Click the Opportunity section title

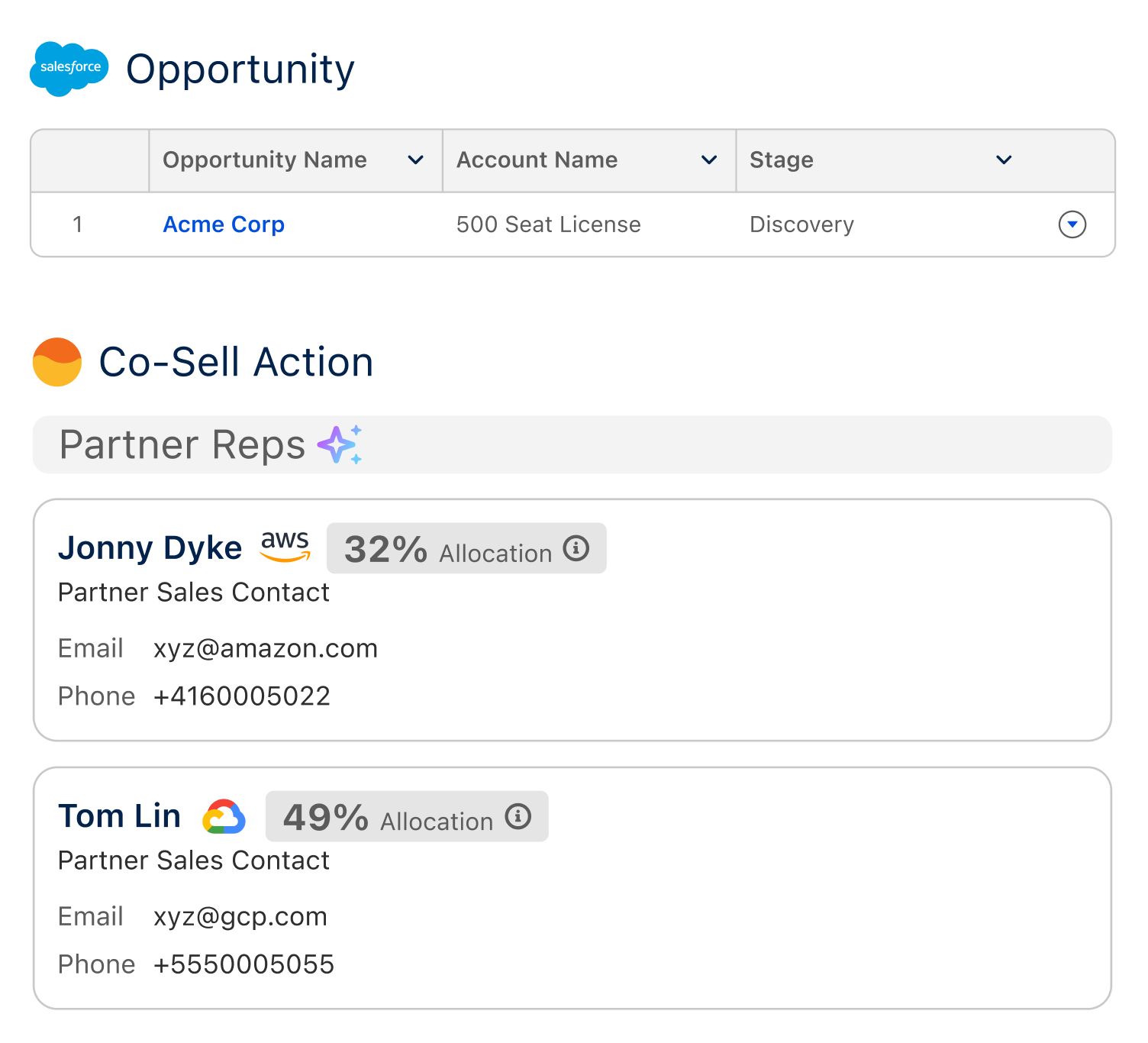(240, 69)
